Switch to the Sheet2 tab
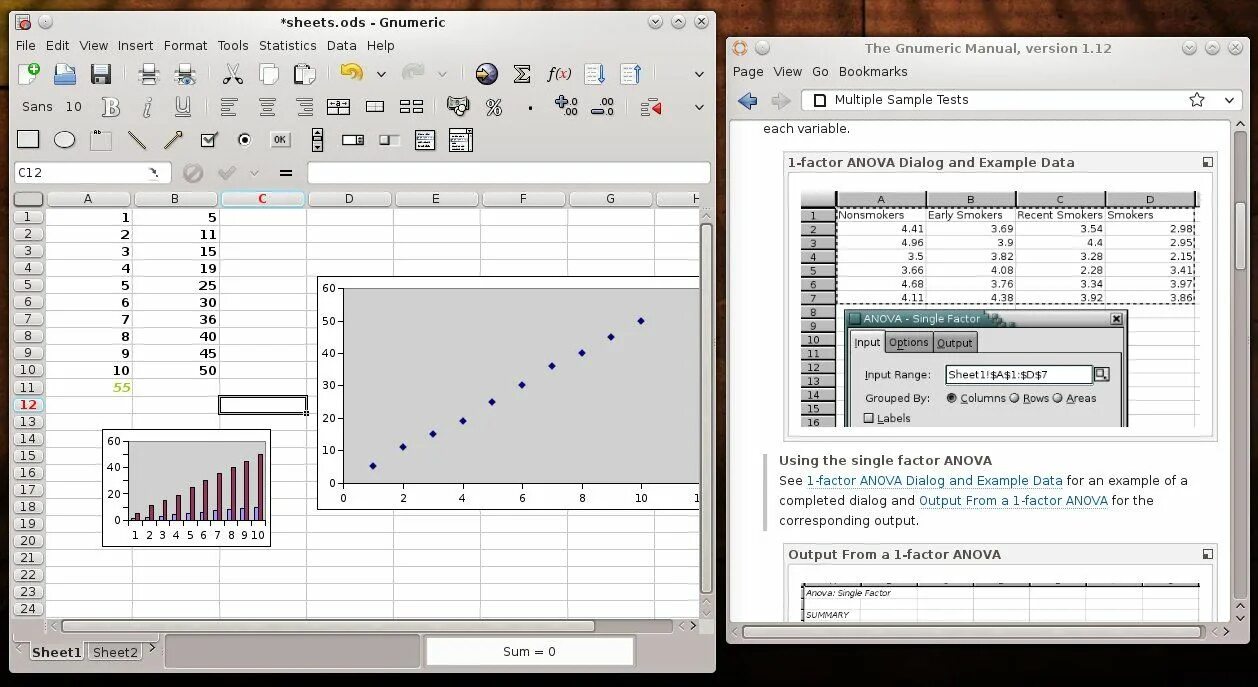 115,652
